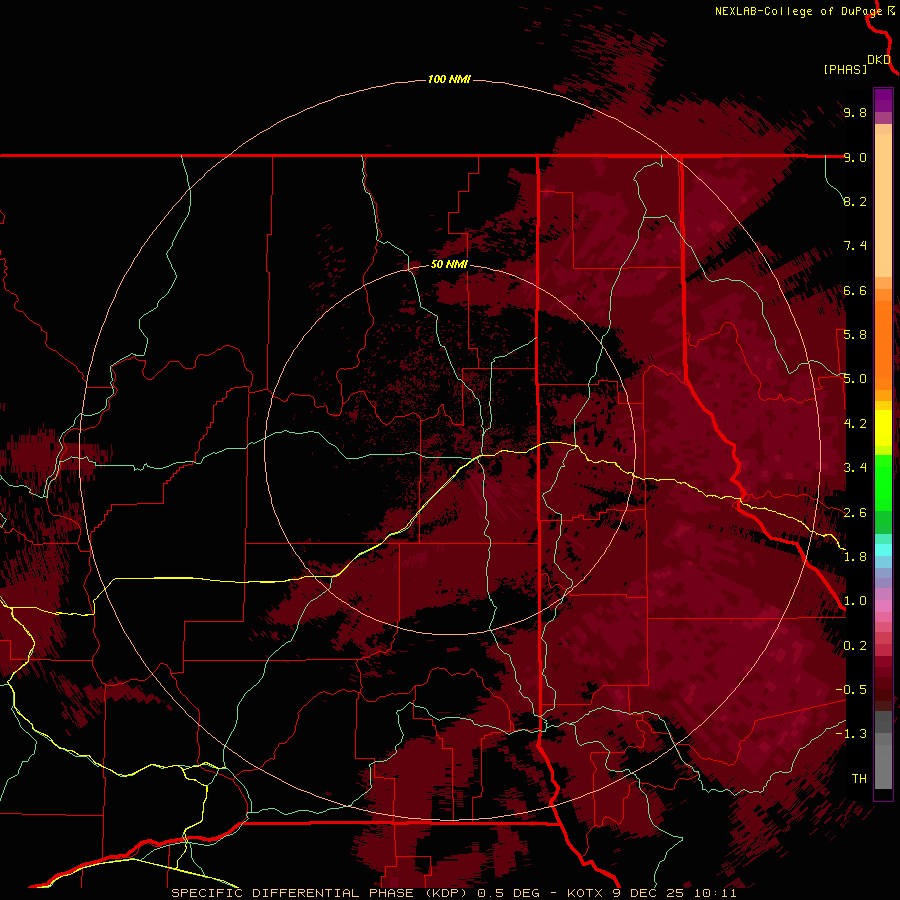900x900 pixels.
Task: Click the NEXLAB-College of DuPage credit text
Action: point(800,11)
